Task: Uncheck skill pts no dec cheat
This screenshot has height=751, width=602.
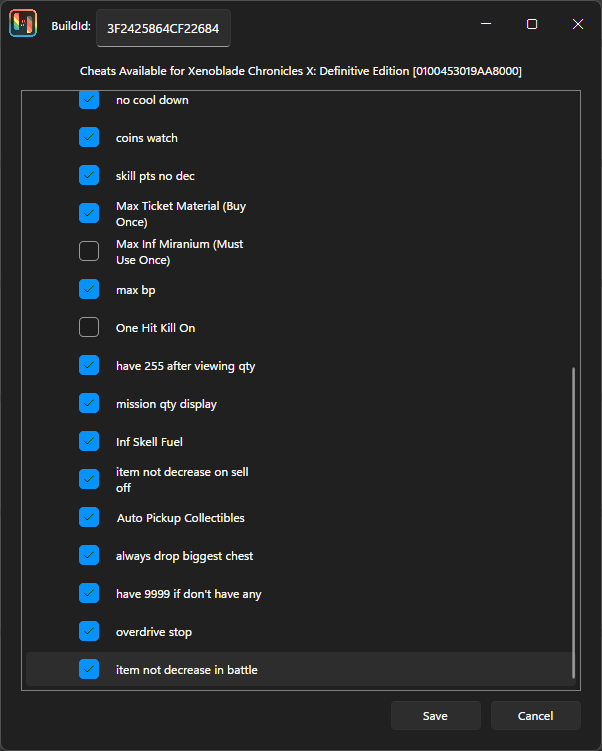Action: tap(89, 175)
